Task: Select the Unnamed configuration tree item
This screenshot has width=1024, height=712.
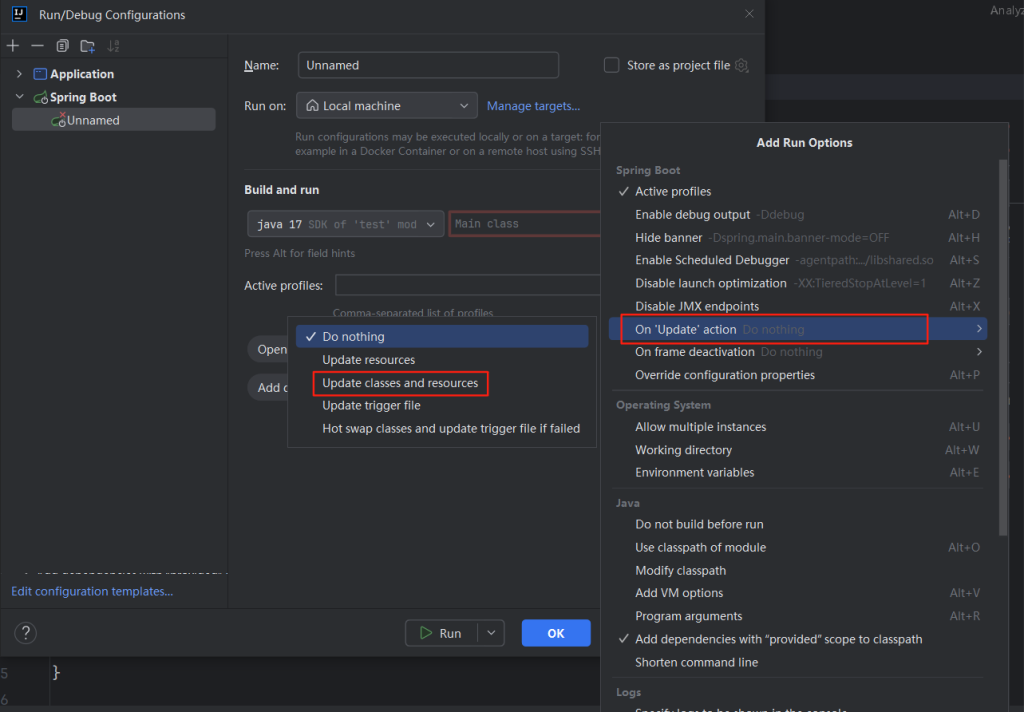Action: pos(114,120)
